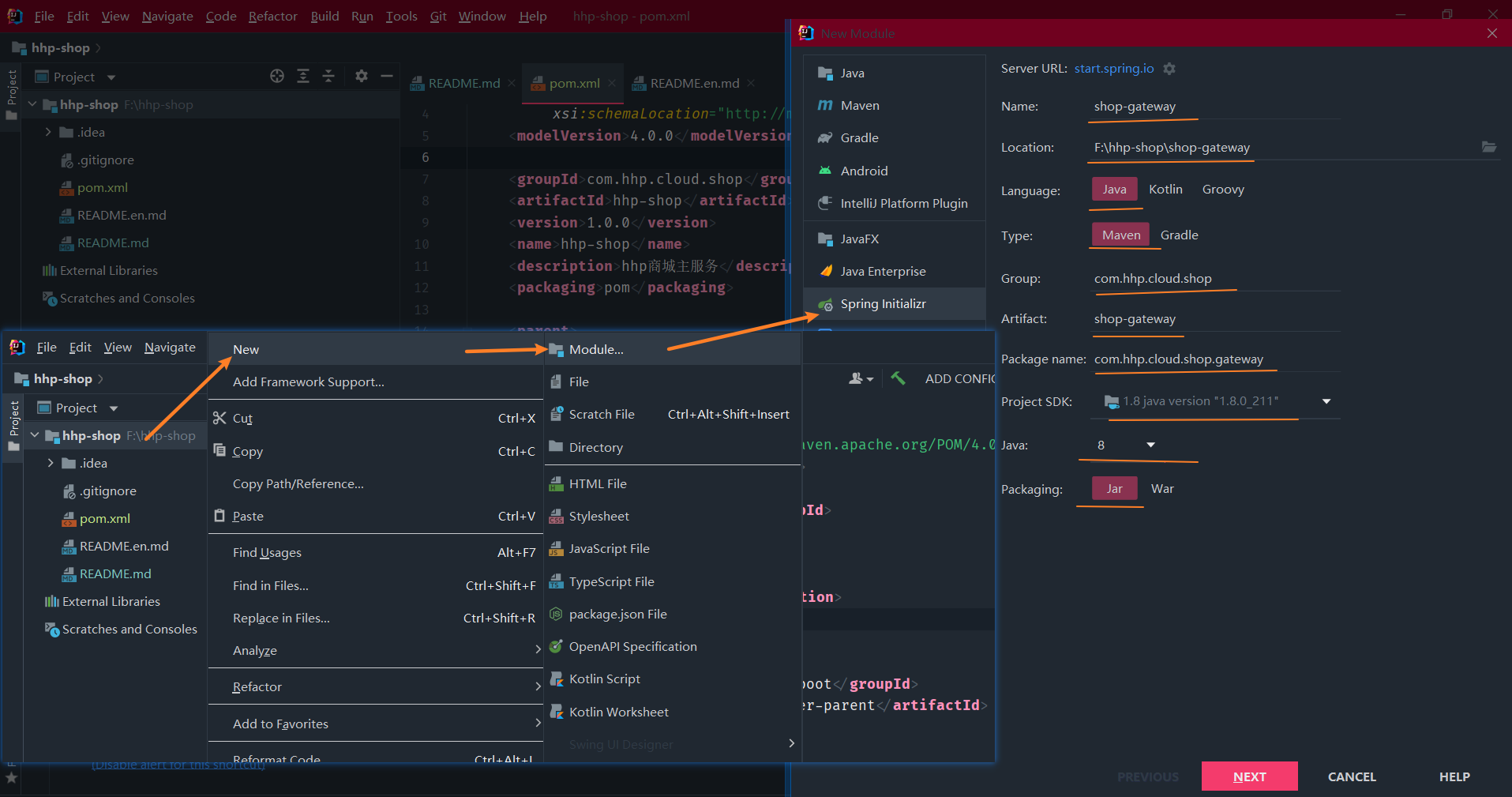Viewport: 1512px width, 797px height.
Task: Close the README.md editor tab
Action: pyautogui.click(x=512, y=83)
